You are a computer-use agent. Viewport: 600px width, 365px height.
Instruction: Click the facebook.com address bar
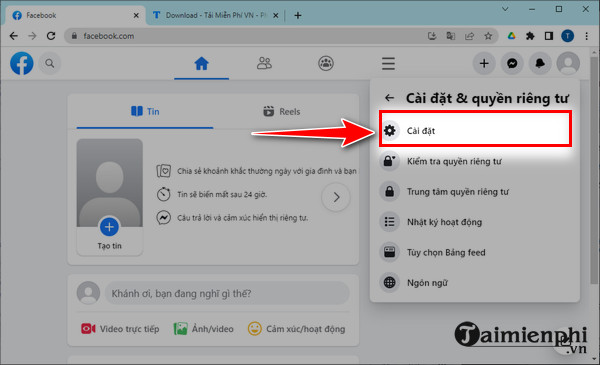[x=281, y=36]
